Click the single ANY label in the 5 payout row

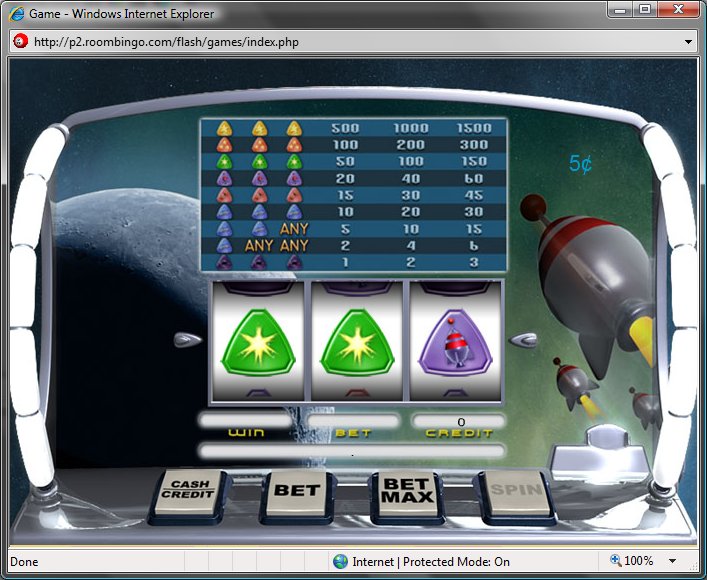(294, 229)
